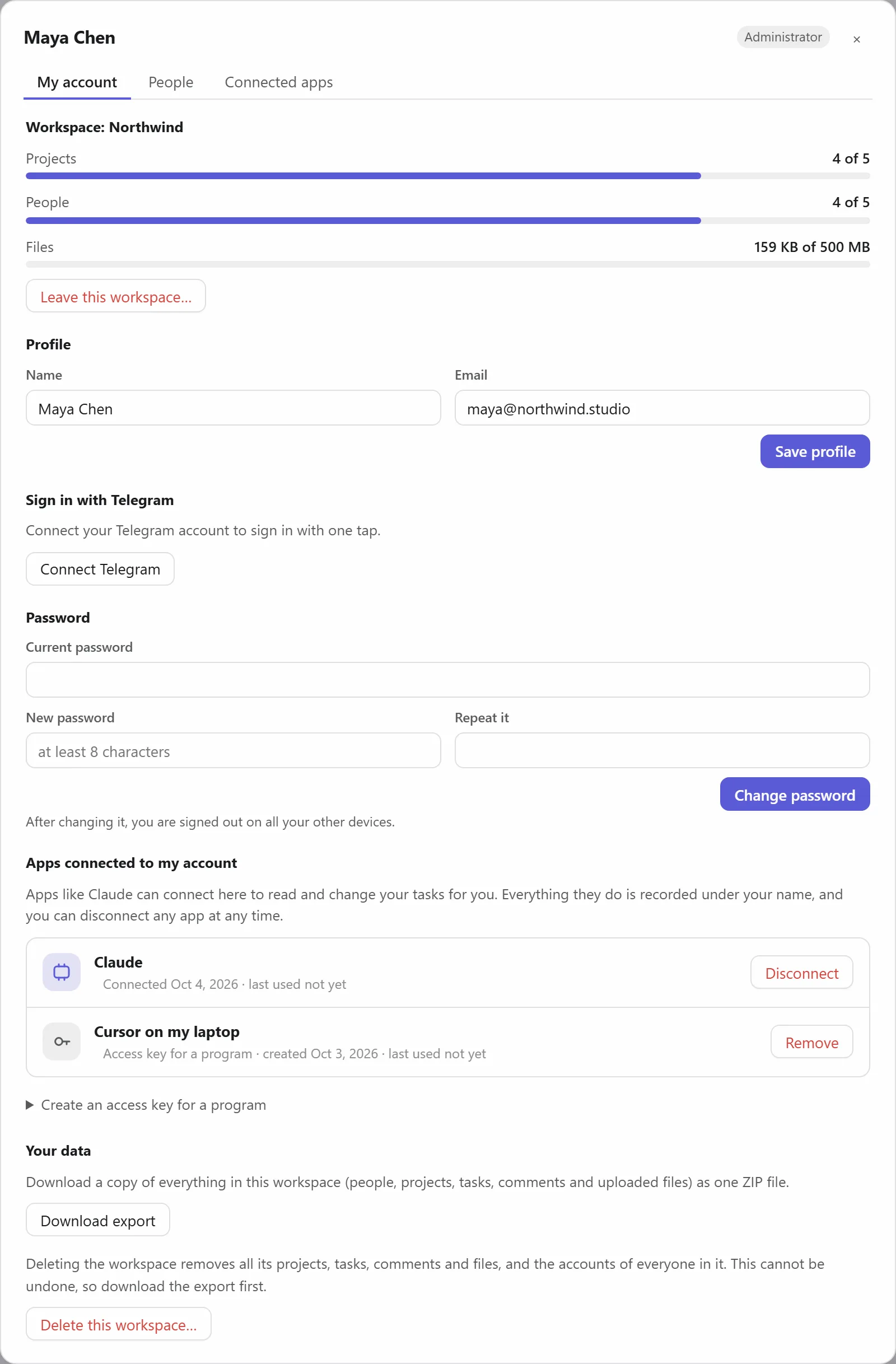Click the Claude app icon
896x1364 pixels.
tap(62, 972)
